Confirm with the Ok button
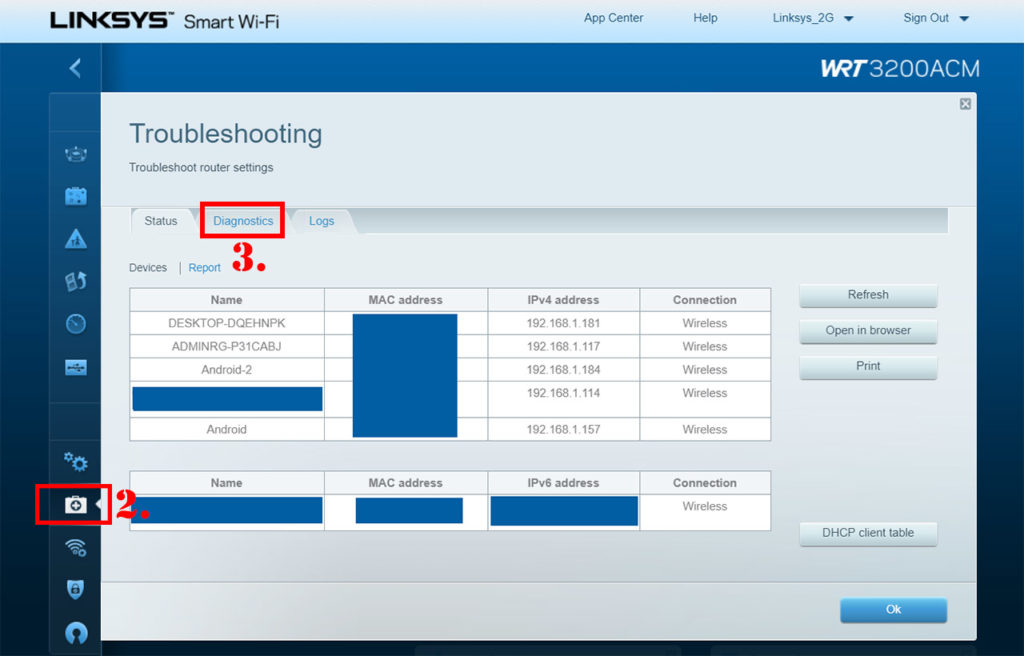The image size is (1024, 656). (893, 610)
